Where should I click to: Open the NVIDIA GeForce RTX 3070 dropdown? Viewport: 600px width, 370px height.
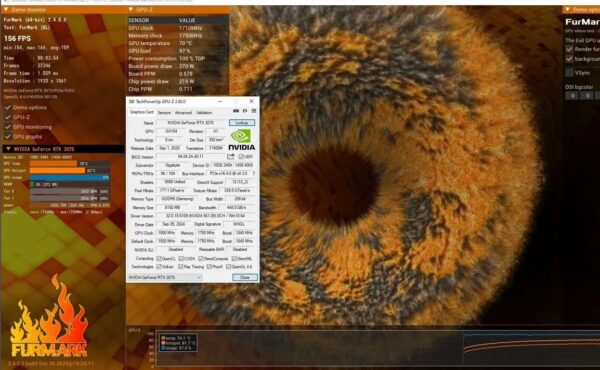pos(165,277)
